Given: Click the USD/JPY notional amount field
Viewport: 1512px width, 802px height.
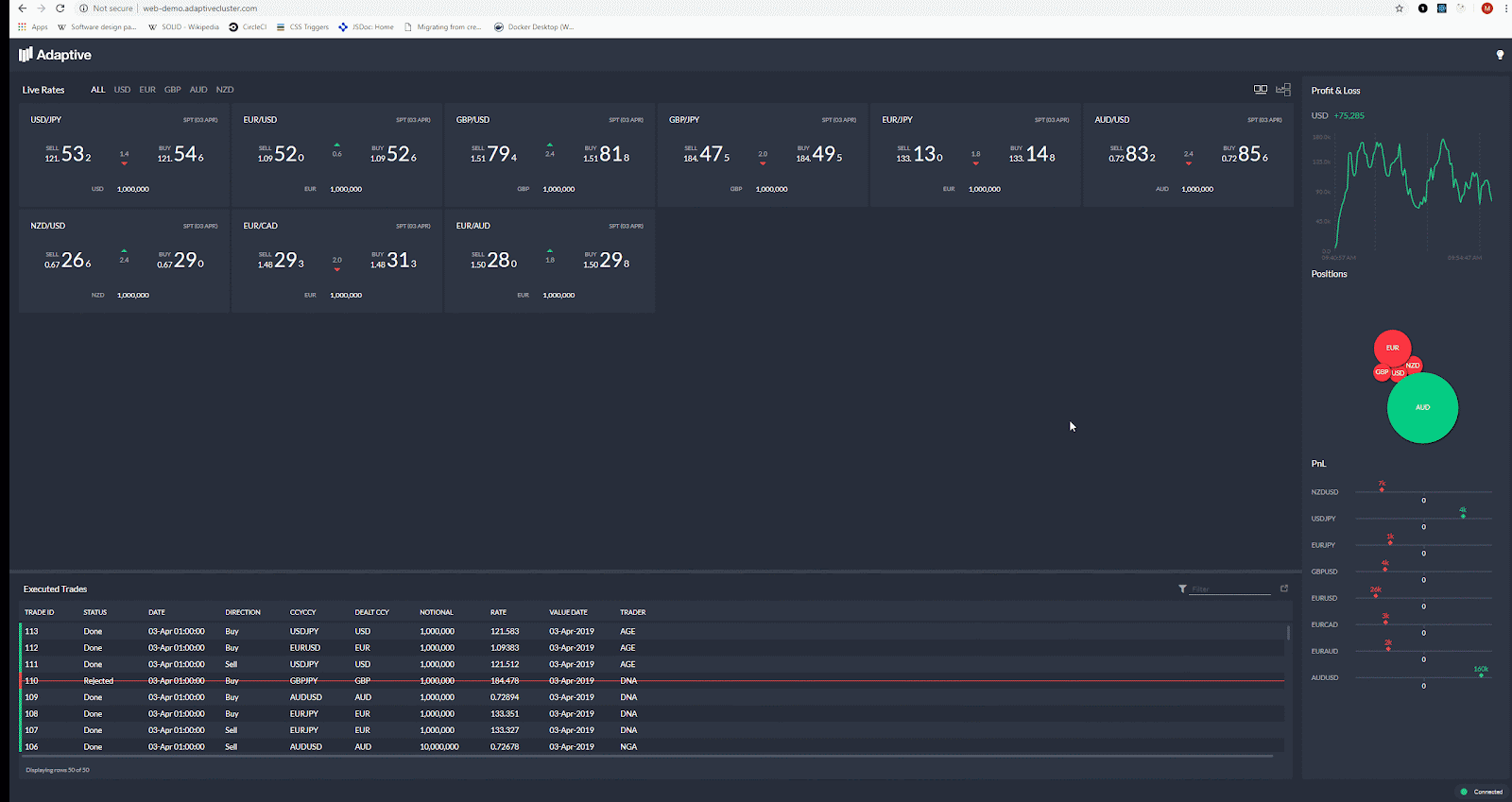Looking at the screenshot, I should pyautogui.click(x=133, y=189).
